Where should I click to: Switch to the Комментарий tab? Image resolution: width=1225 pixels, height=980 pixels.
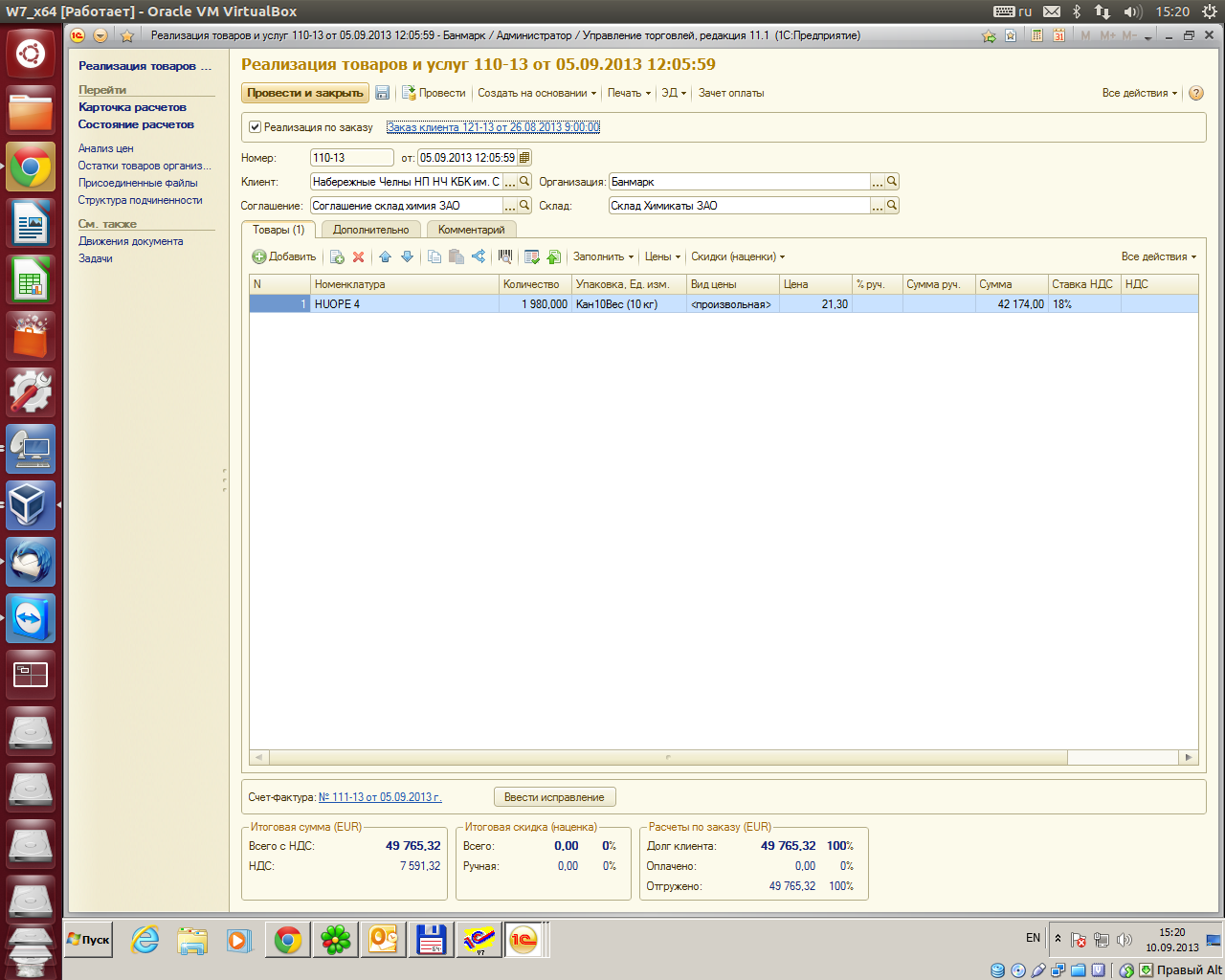click(471, 230)
